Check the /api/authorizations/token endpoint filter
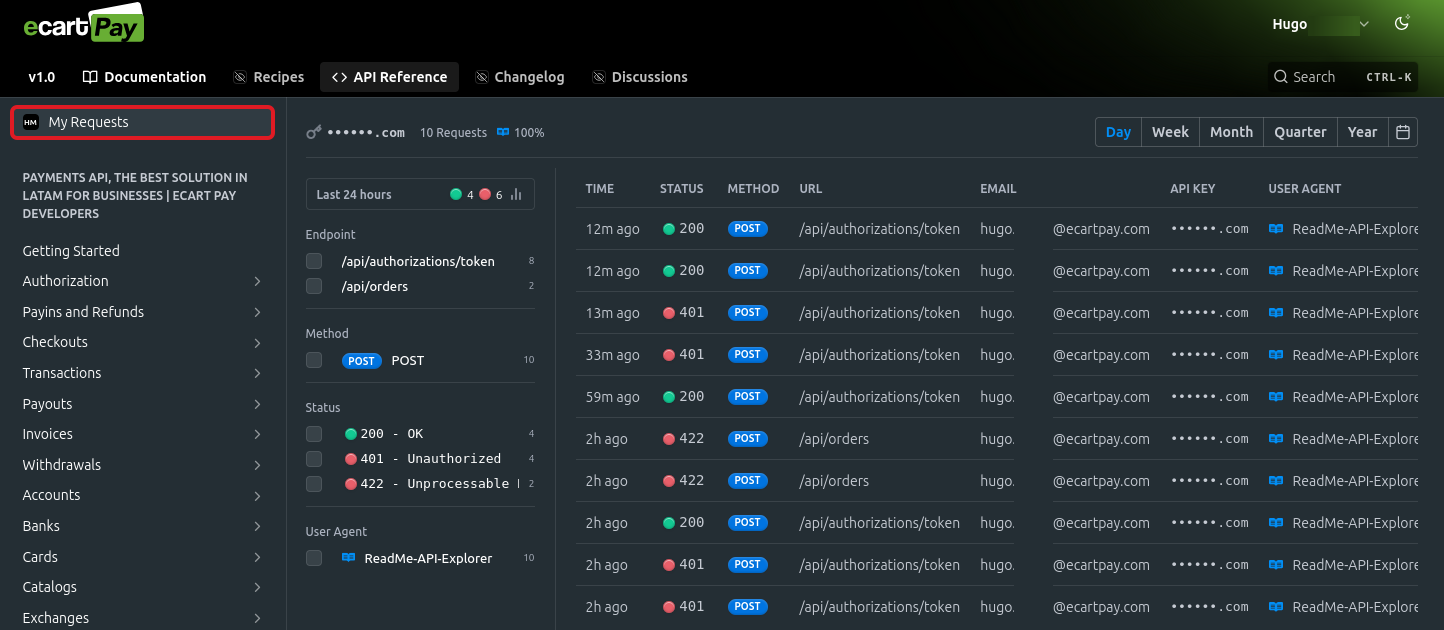The image size is (1444, 630). (314, 261)
